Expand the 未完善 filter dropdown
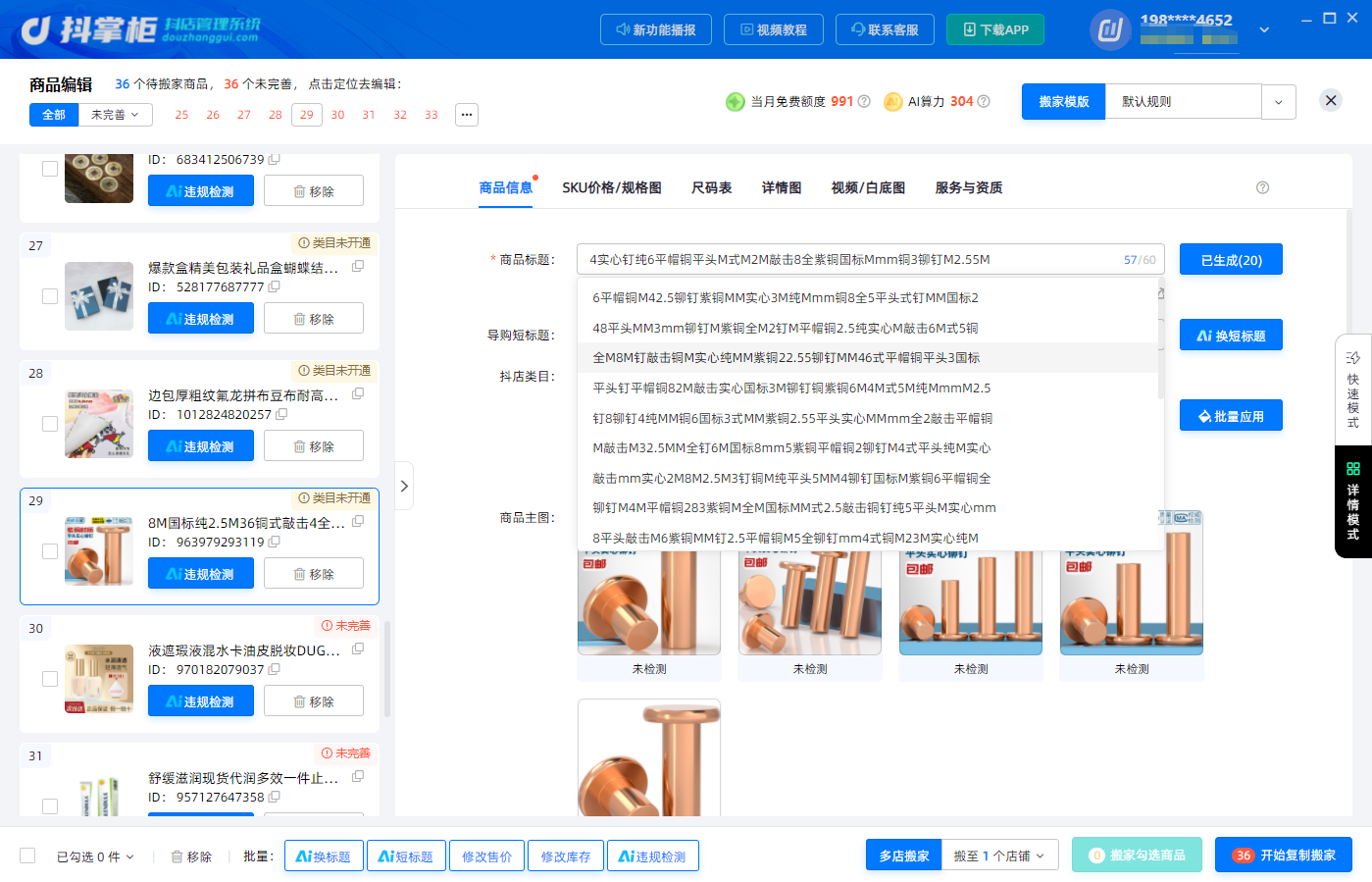Viewport: 1372px width, 882px height. 116,115
